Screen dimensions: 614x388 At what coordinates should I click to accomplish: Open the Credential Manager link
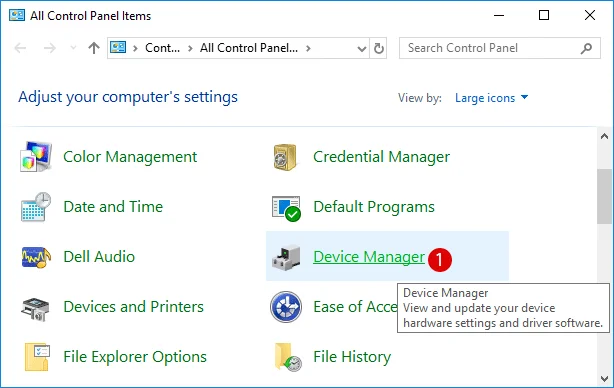coord(381,157)
